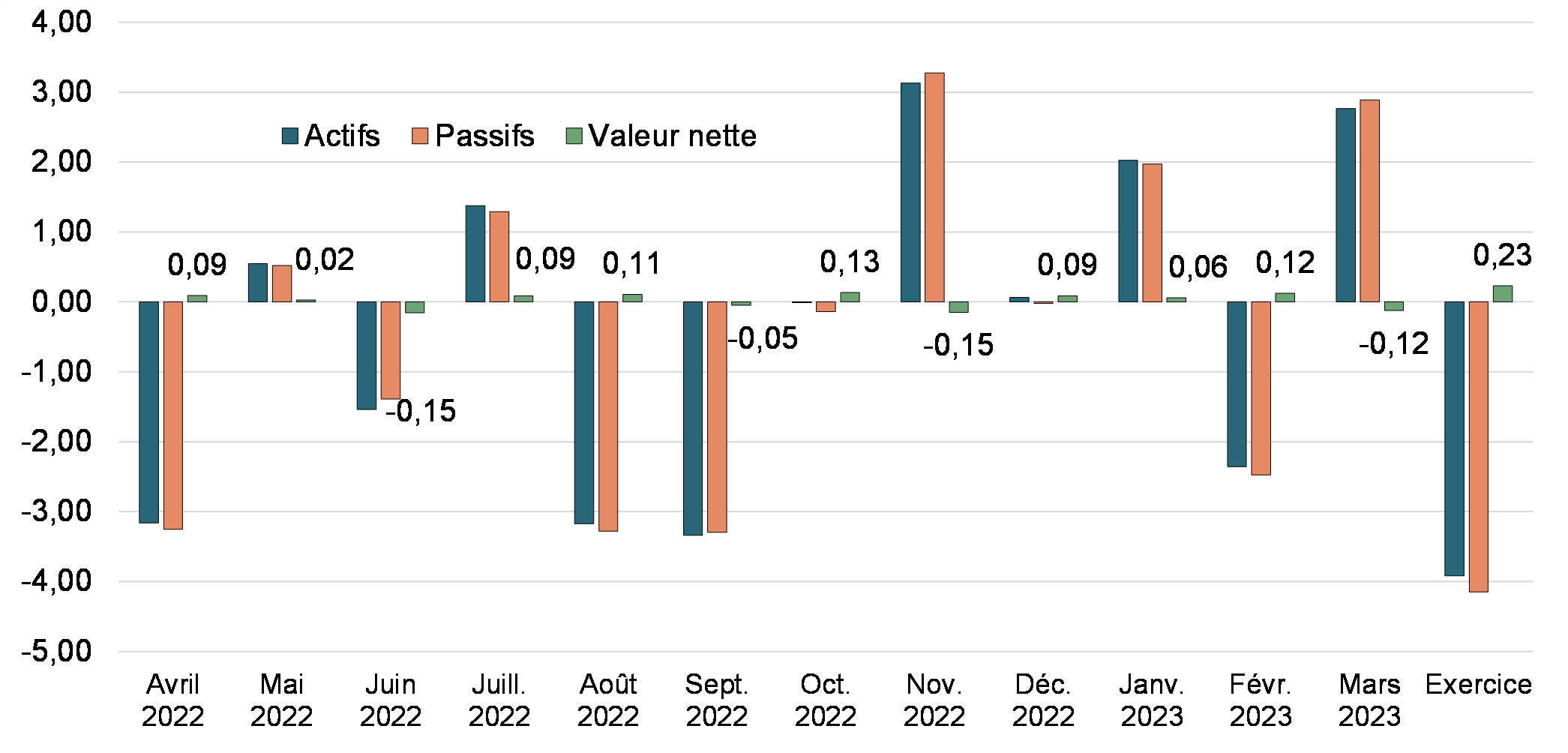Image resolution: width=1568 pixels, height=753 pixels.
Task: Select the Actifs bar for Sept. 2022
Action: (693, 418)
